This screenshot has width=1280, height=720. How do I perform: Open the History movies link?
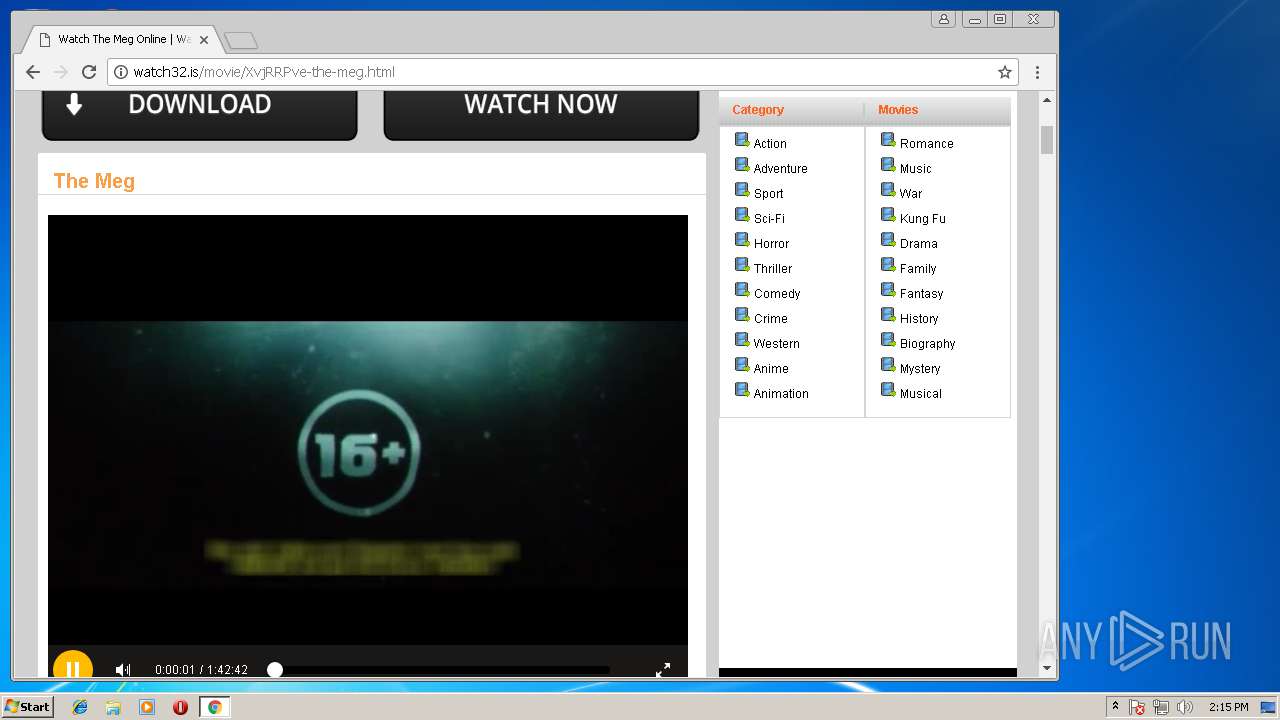(x=919, y=318)
